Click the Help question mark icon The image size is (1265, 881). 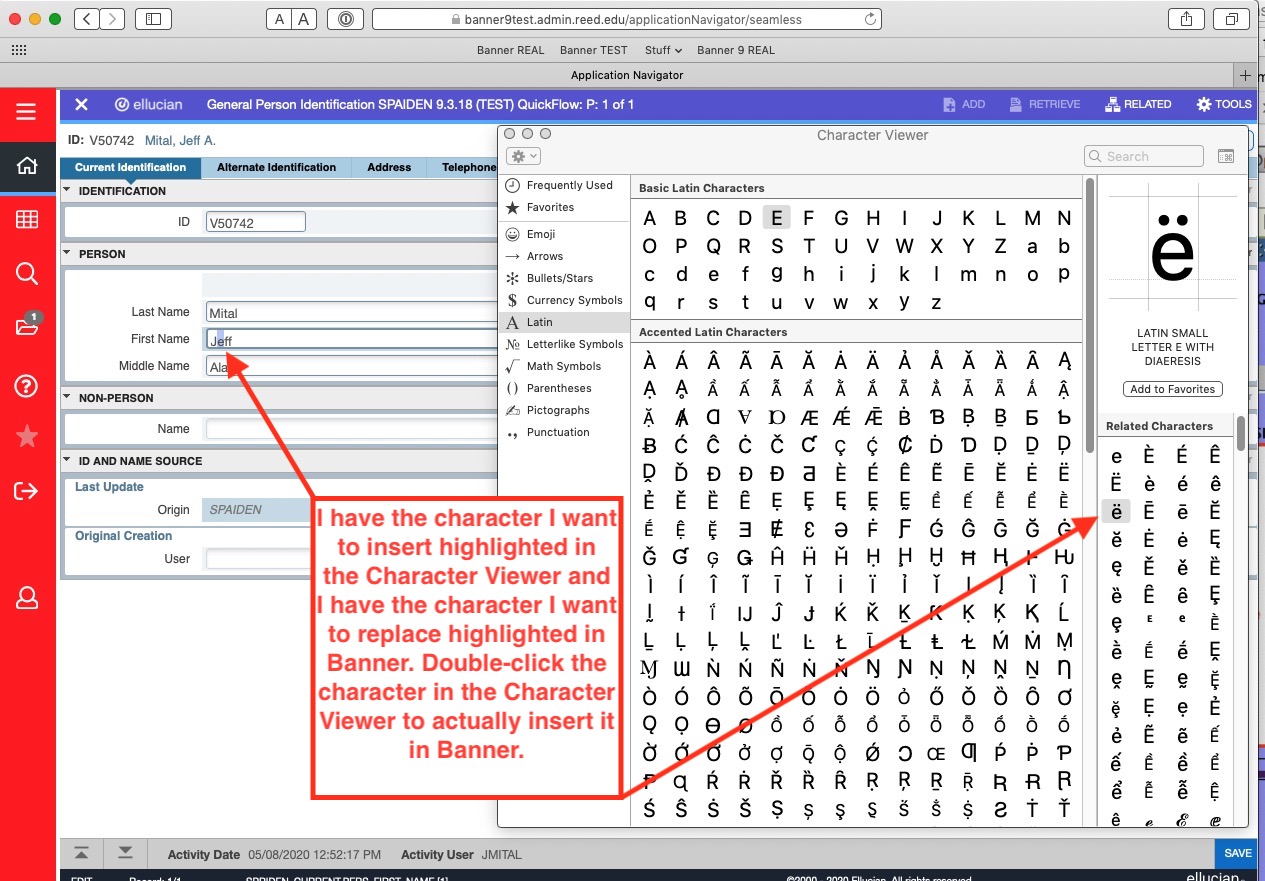[27, 386]
